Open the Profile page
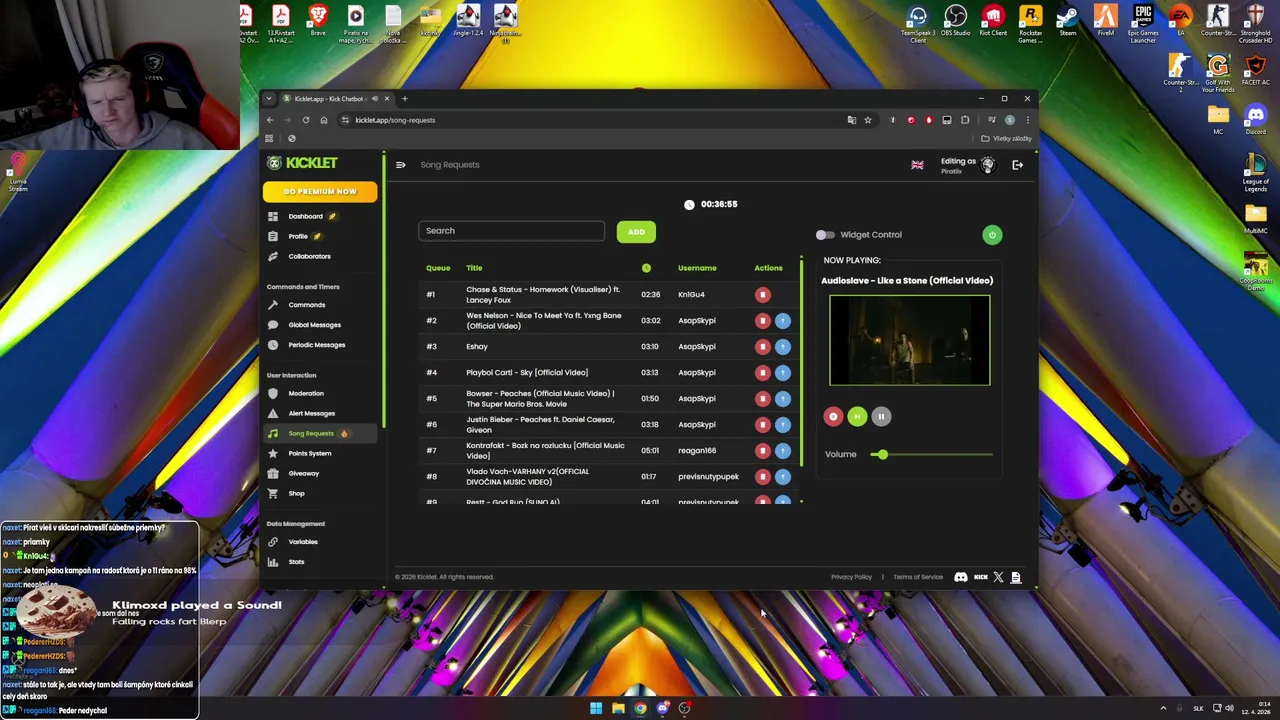This screenshot has width=1280, height=720. click(298, 236)
